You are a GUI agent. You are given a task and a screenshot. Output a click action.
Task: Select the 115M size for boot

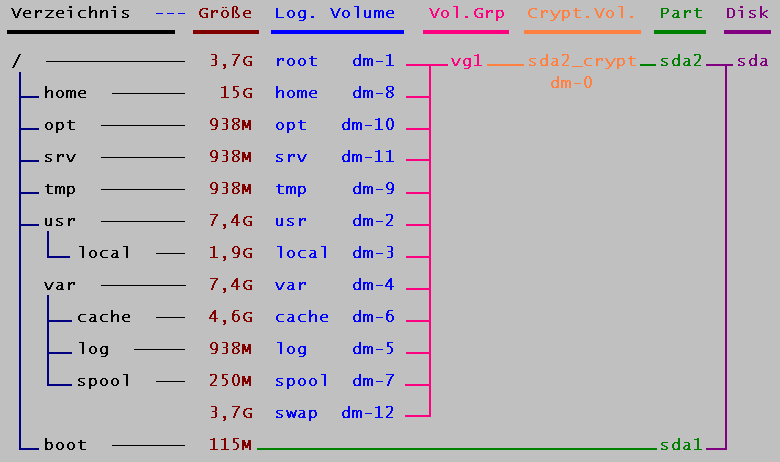point(230,445)
